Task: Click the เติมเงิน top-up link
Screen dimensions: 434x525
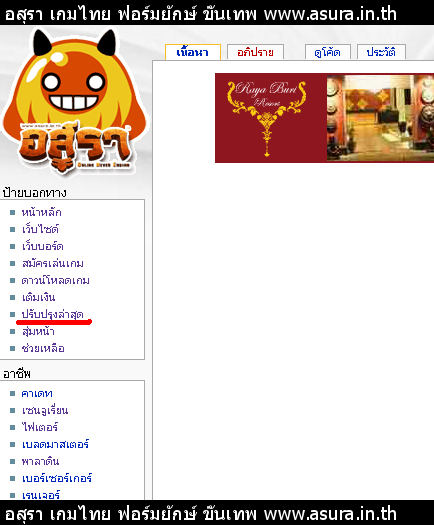Action: (38, 297)
